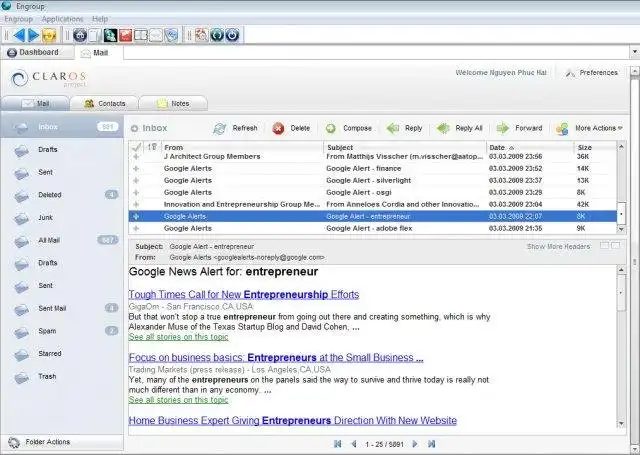Sort messages by Size column
Viewport: 640px width, 455px height.
tap(595, 147)
